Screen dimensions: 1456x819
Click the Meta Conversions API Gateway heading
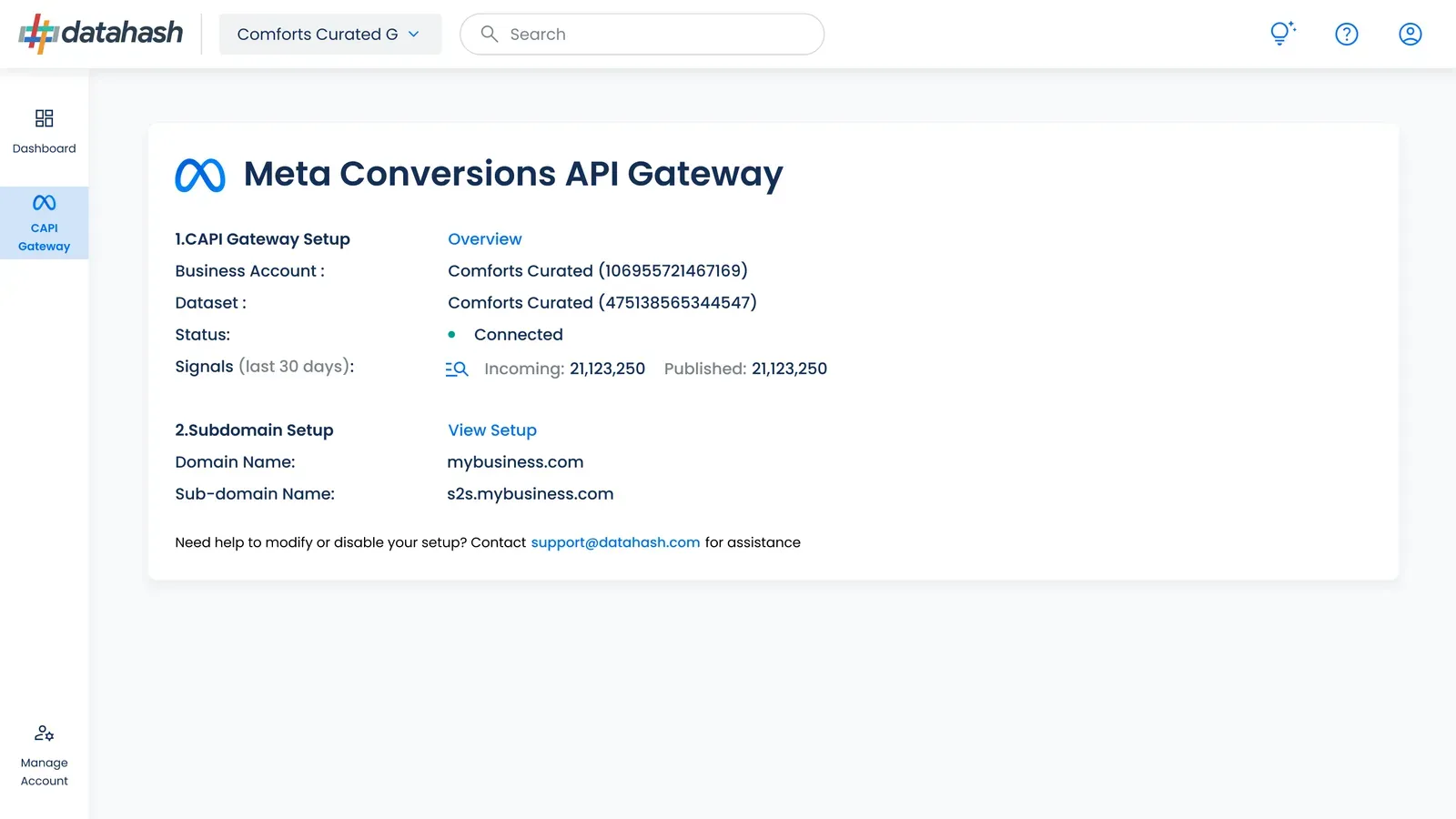pos(513,175)
